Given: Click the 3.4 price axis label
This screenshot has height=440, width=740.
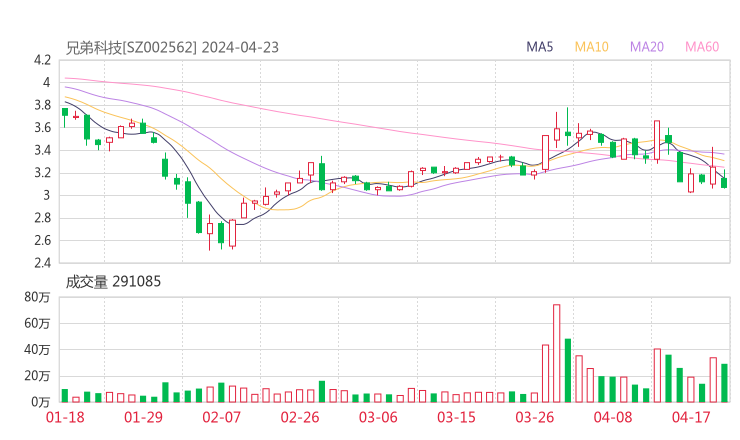Looking at the screenshot, I should (x=42, y=150).
